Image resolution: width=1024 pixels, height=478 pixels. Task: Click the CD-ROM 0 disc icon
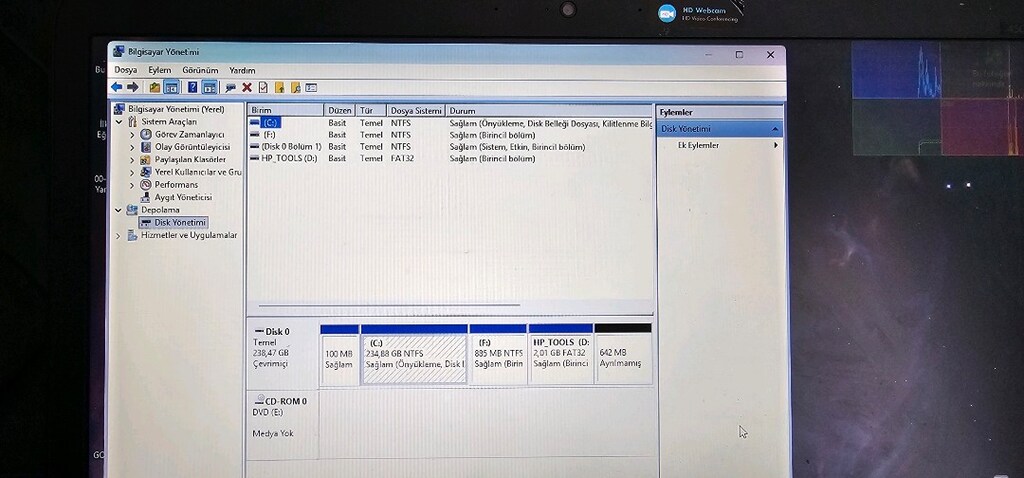[260, 400]
